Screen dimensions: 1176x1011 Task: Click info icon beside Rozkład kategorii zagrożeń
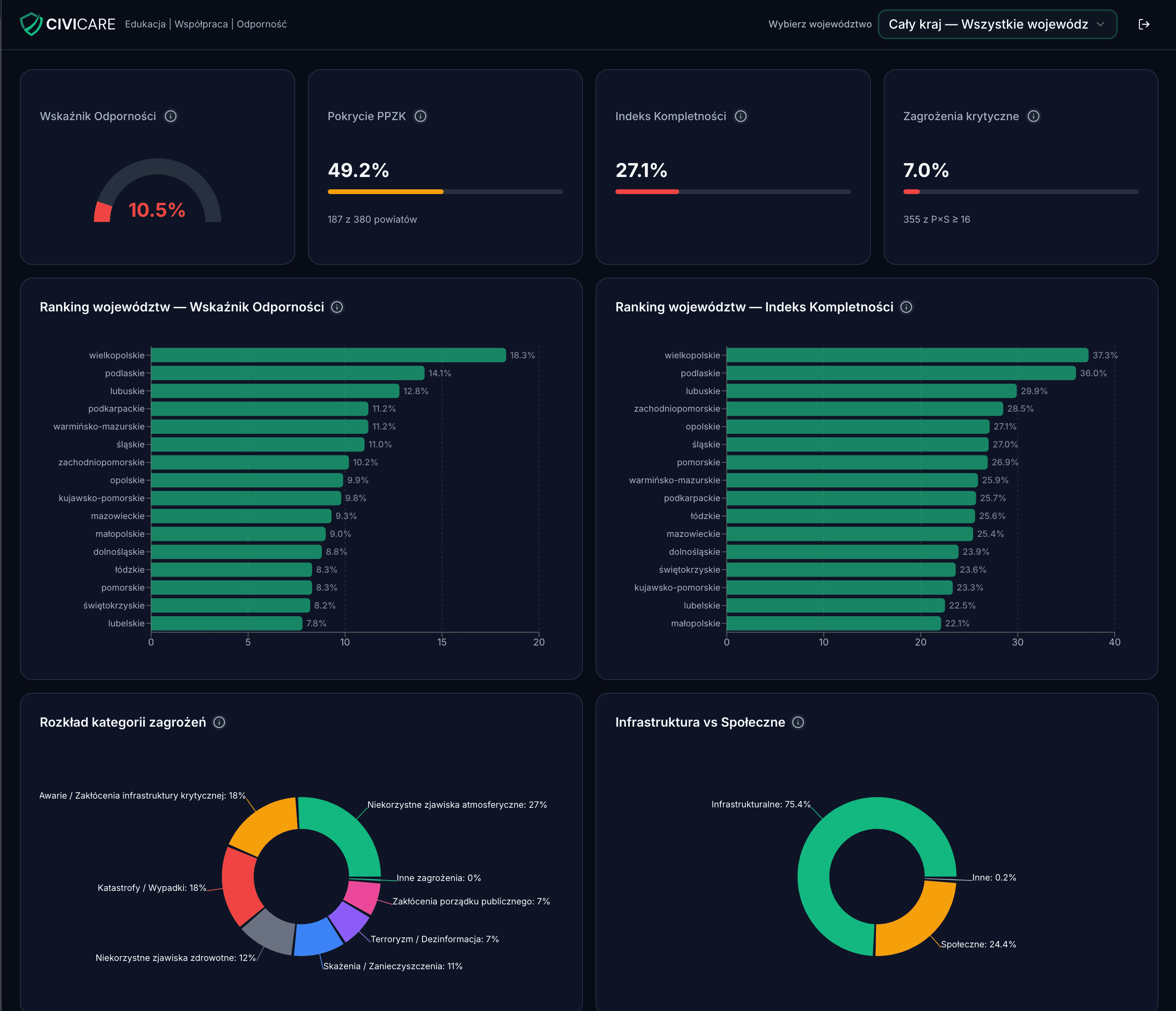[x=219, y=722]
